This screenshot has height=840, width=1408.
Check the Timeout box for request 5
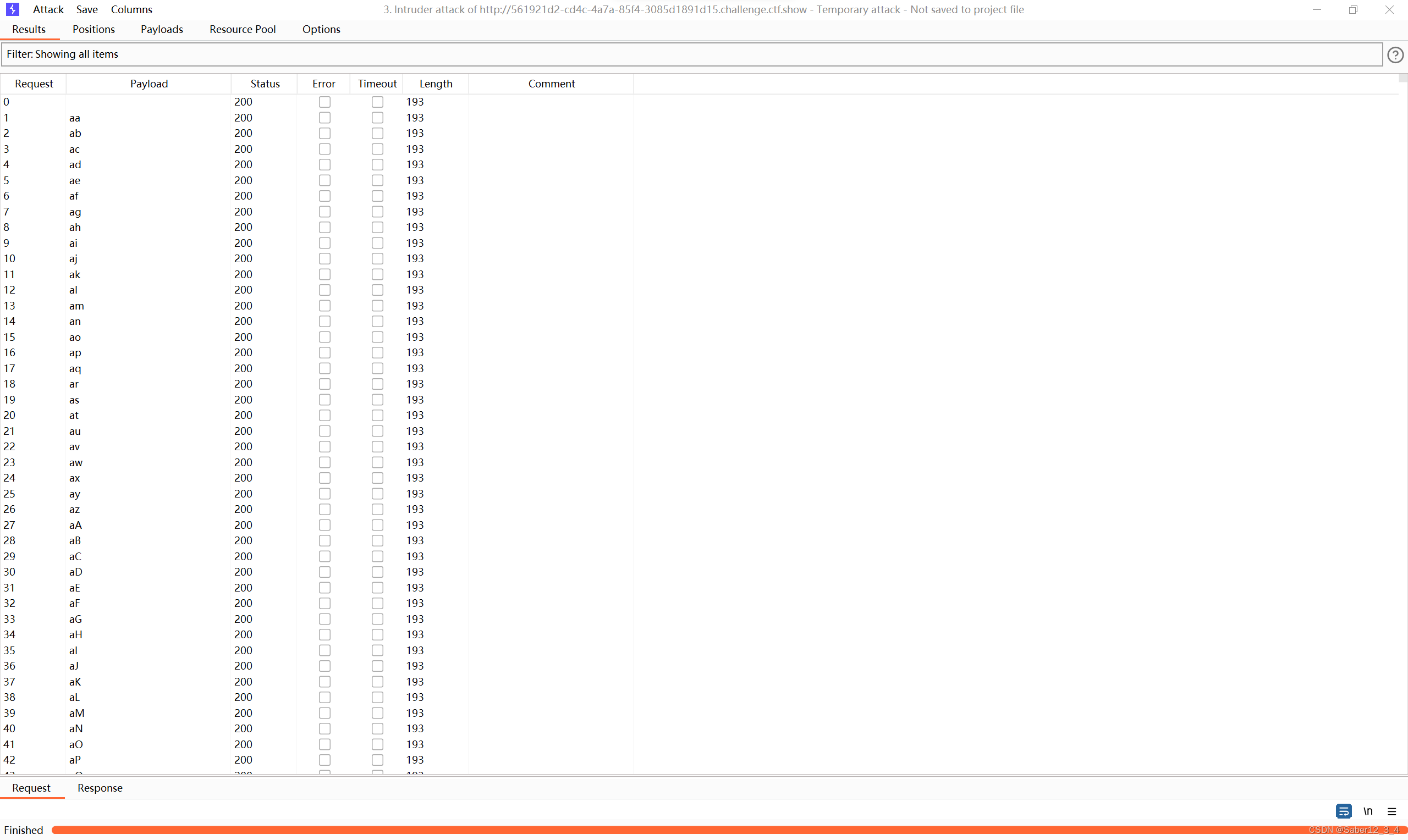click(377, 180)
